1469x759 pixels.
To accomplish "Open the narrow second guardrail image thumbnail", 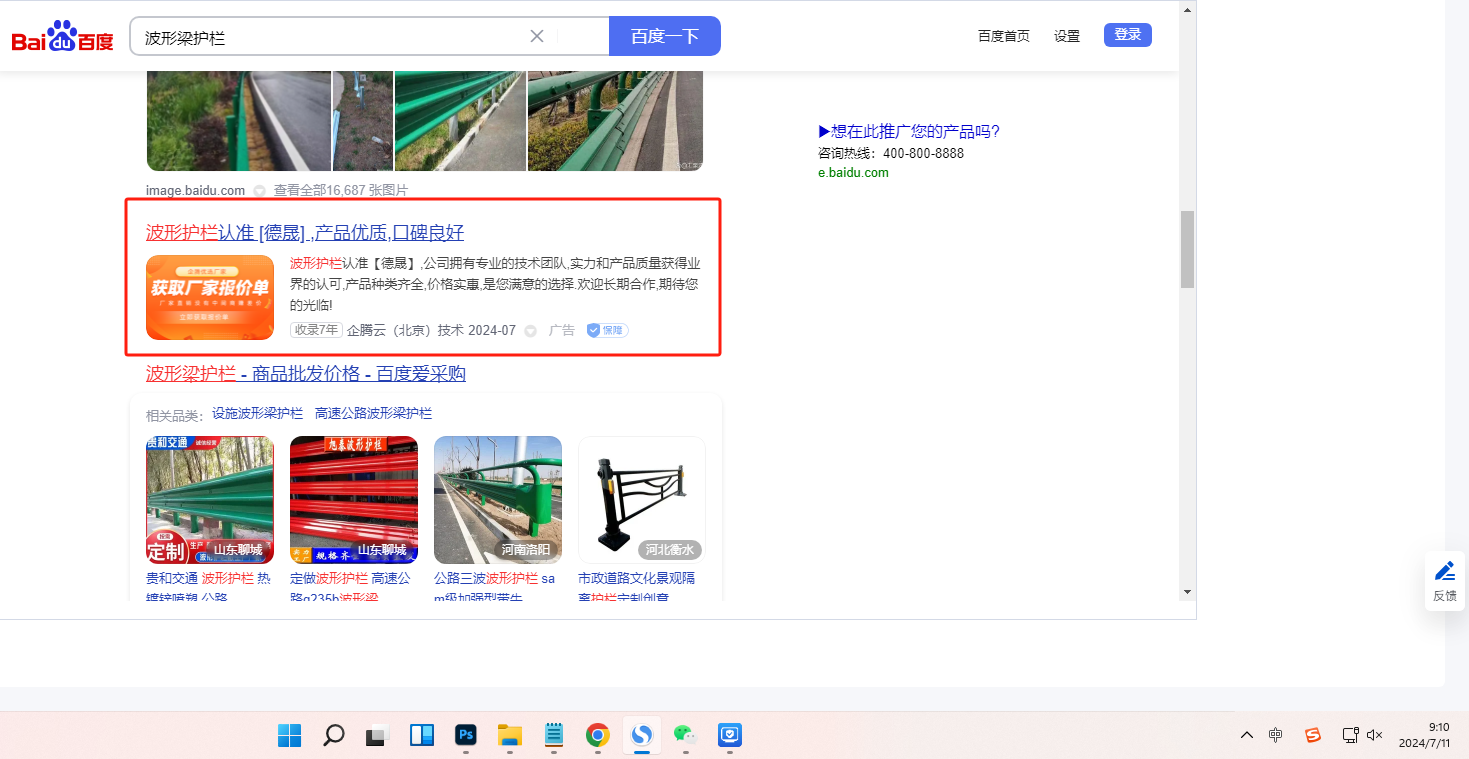I will (x=363, y=121).
